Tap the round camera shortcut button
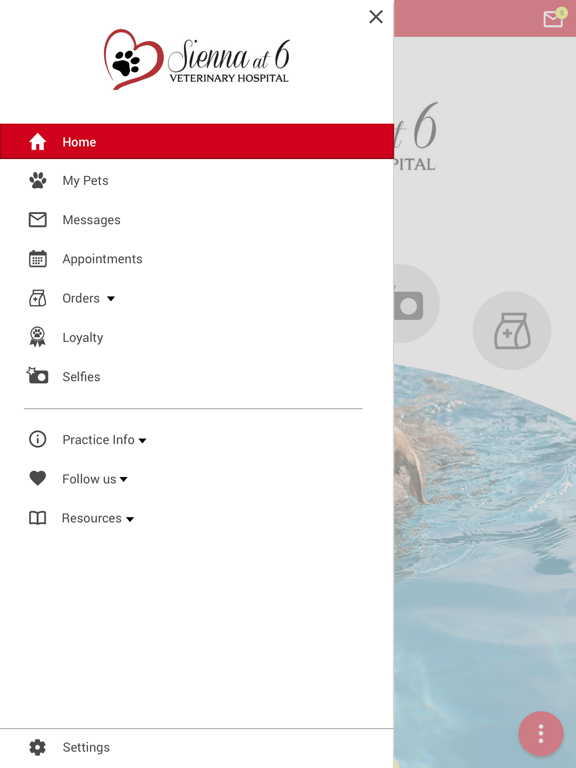 click(416, 304)
